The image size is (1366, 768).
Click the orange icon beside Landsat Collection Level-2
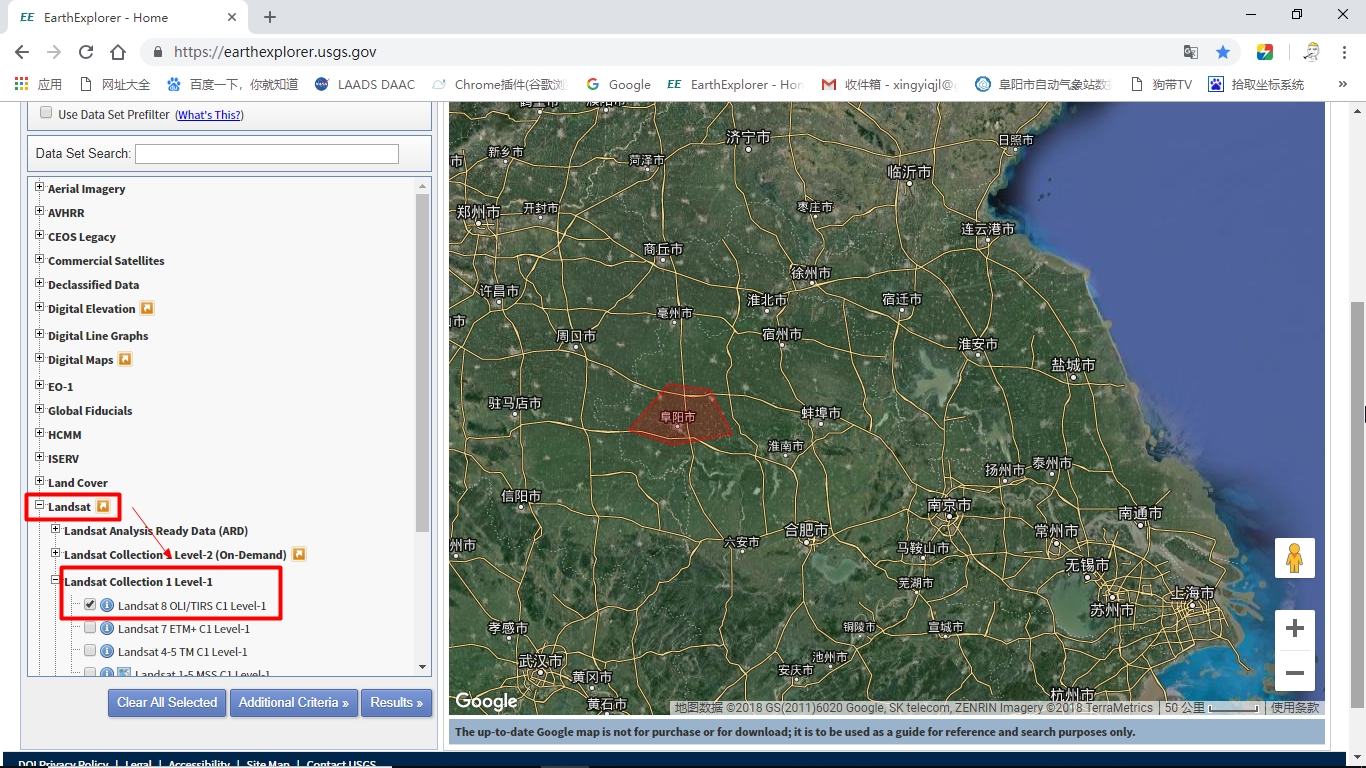coord(298,554)
